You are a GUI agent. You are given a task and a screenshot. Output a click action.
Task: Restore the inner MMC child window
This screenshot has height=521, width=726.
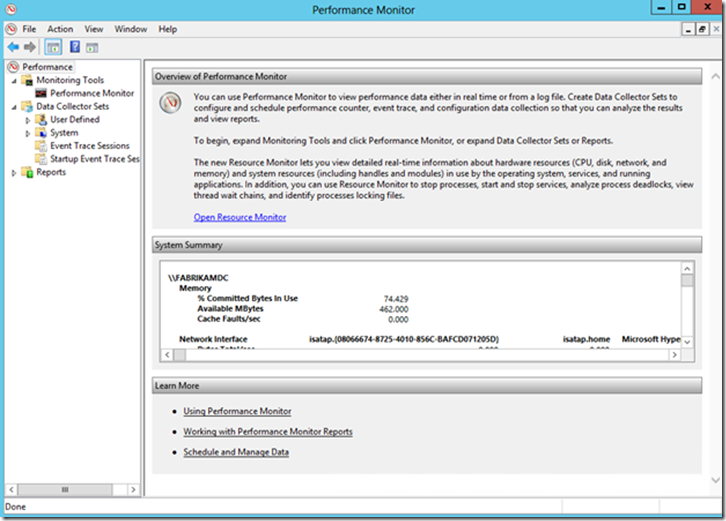(702, 29)
